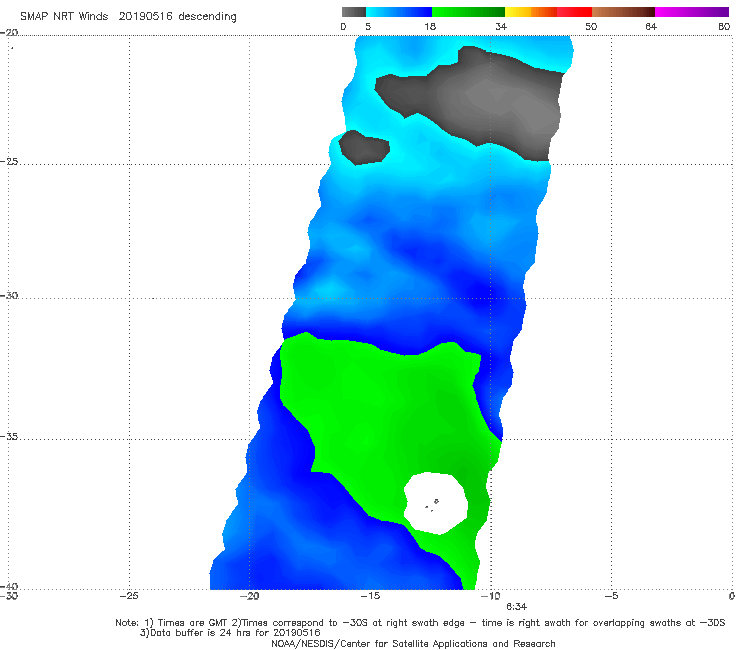Click the '50' label under the color bar
This screenshot has height=650, width=740.
591,26
